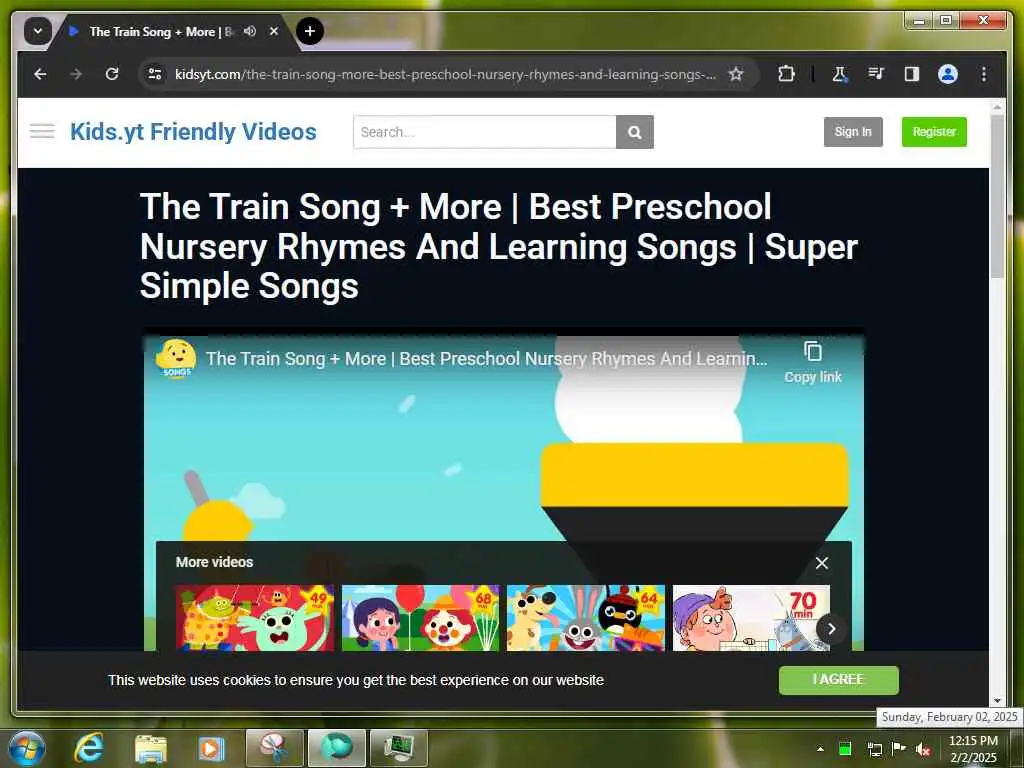The image size is (1024, 768).
Task: Bookmark this page with the star icon
Action: click(736, 74)
